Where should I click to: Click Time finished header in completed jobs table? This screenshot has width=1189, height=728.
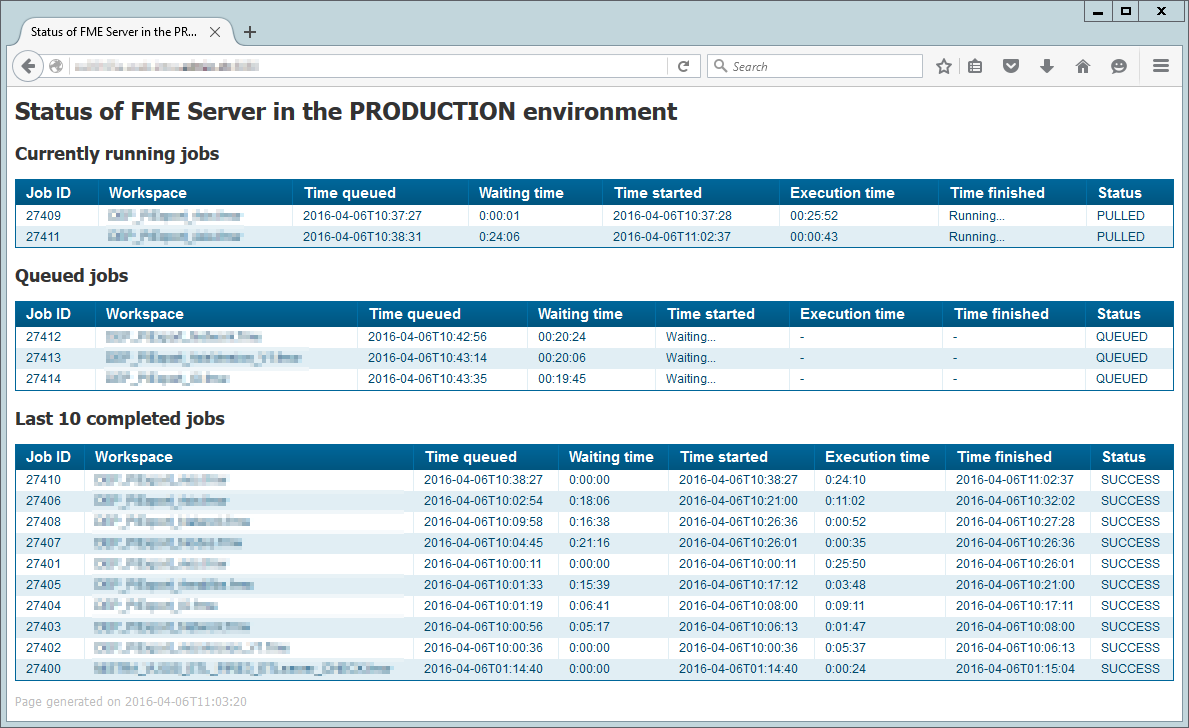(1004, 457)
